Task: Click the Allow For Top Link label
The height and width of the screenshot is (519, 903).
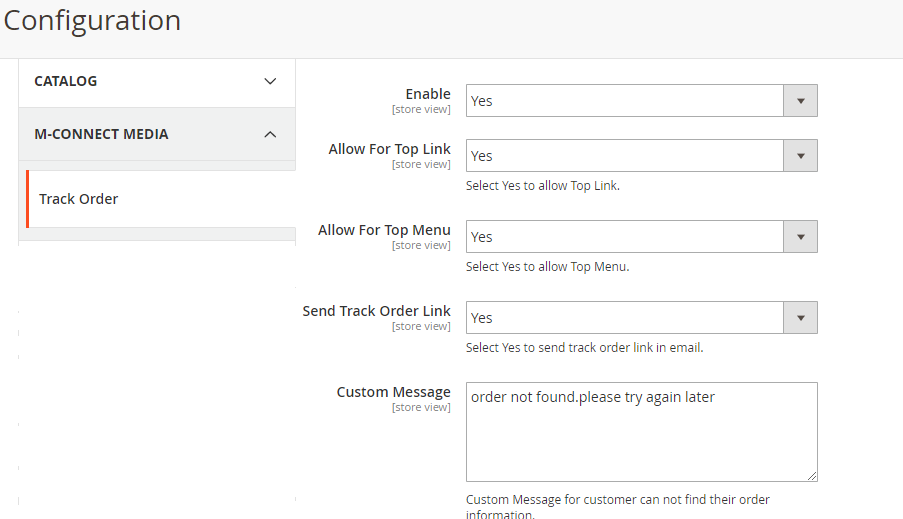Action: pos(389,149)
